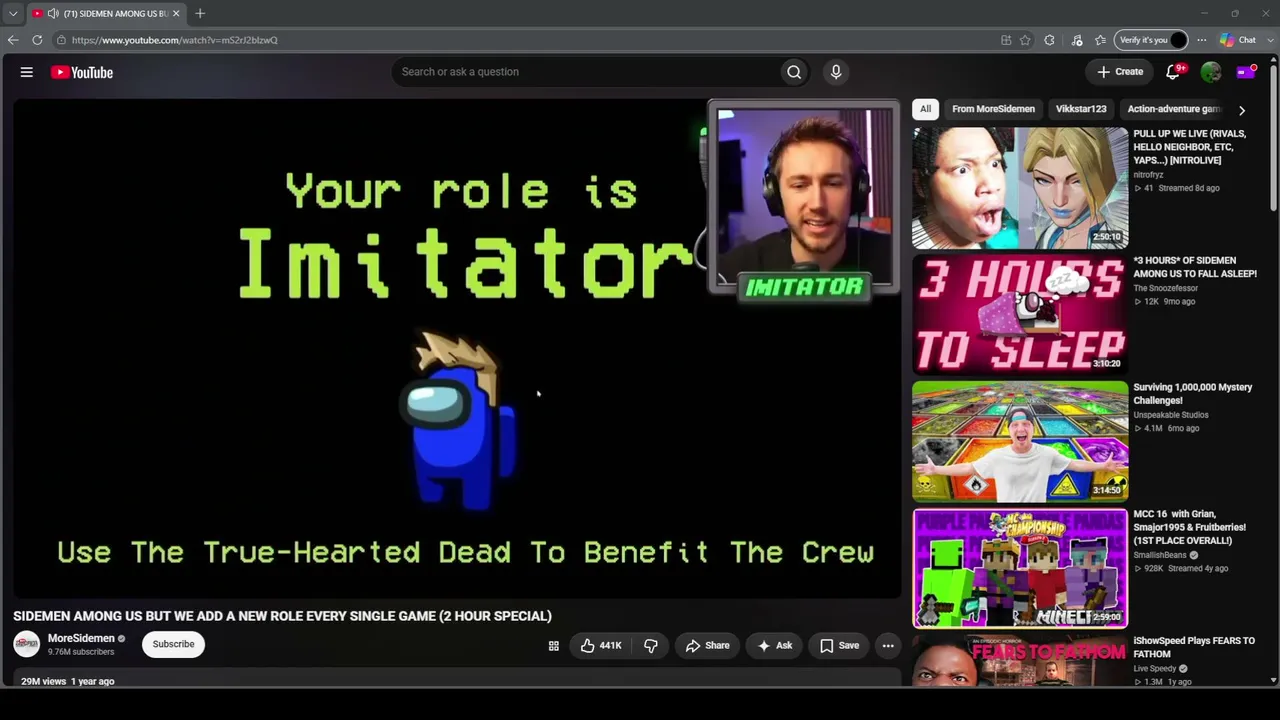1280x720 pixels.
Task: Dislike this video
Action: pos(651,646)
